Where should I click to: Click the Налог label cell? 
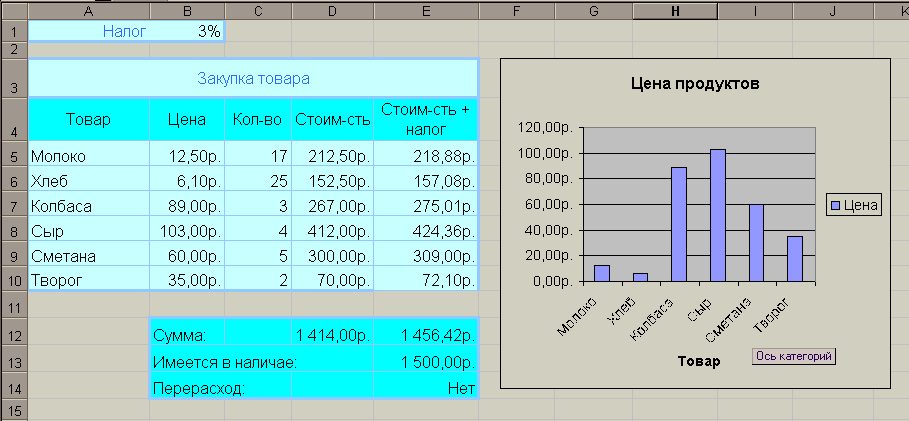click(x=89, y=31)
